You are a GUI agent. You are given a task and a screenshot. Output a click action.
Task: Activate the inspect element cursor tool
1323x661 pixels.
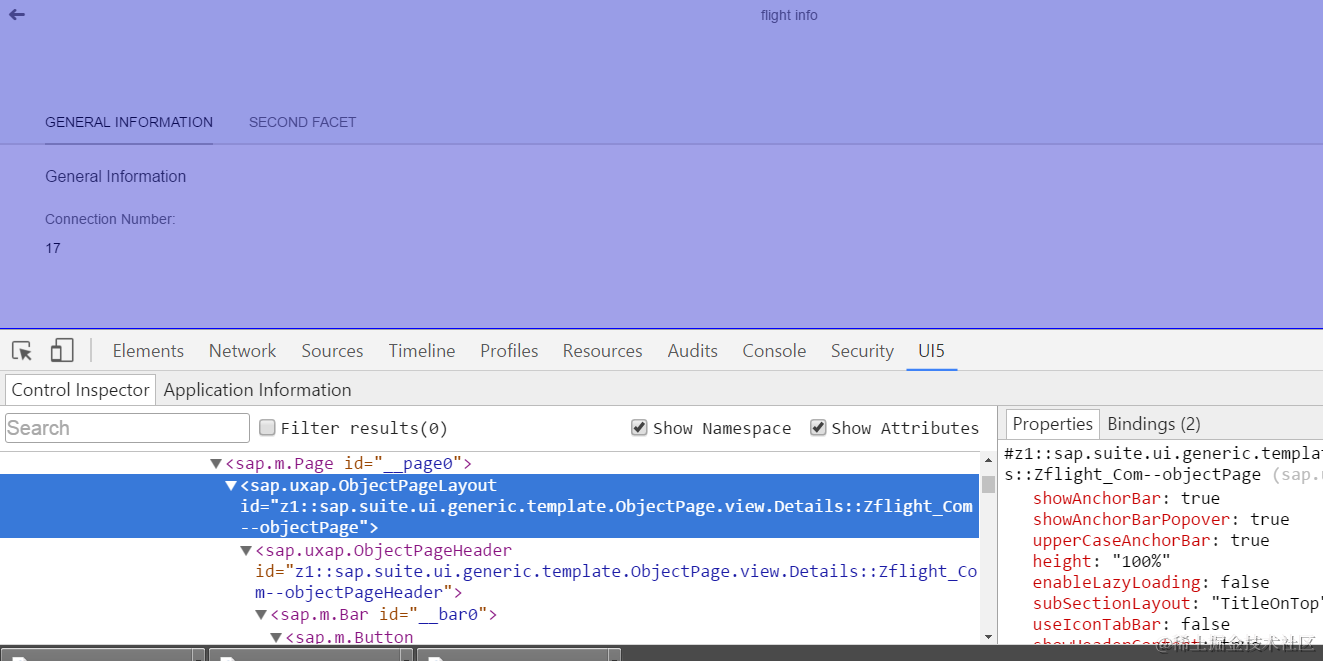22,351
